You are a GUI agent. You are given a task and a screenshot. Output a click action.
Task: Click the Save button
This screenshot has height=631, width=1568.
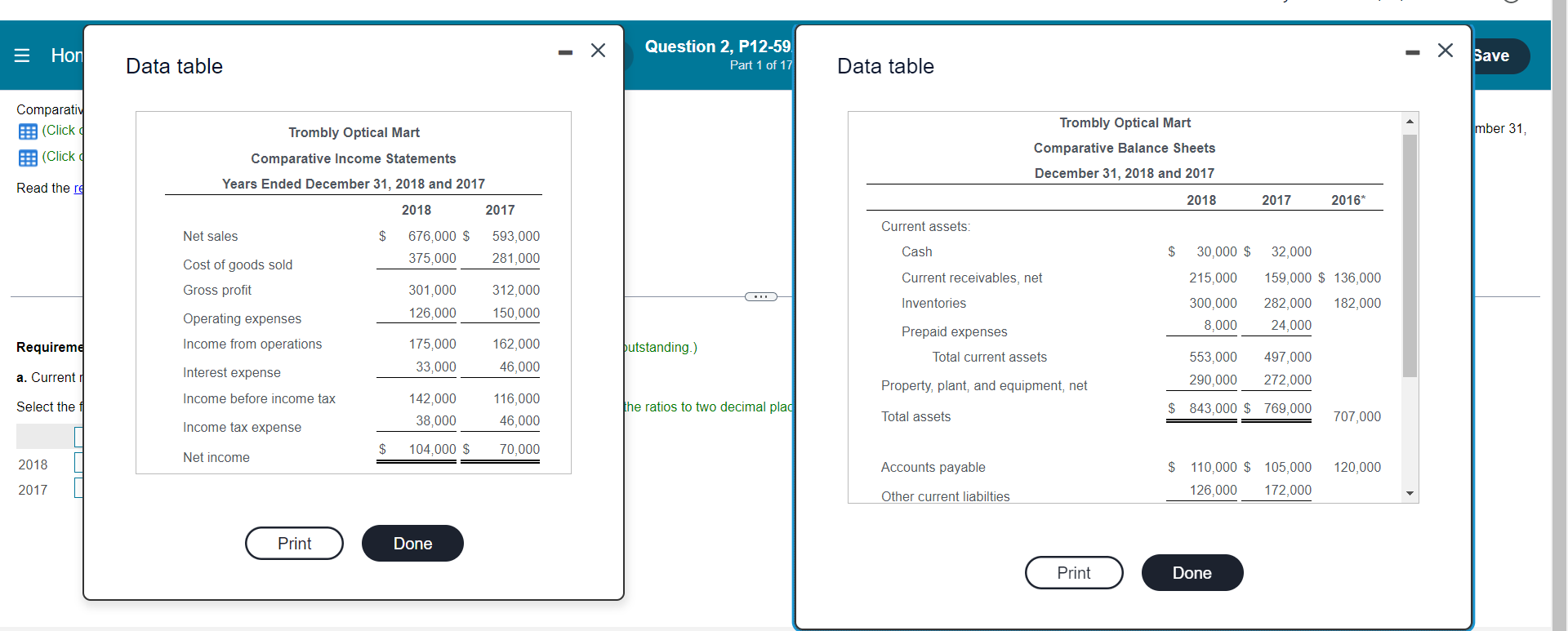(1496, 56)
